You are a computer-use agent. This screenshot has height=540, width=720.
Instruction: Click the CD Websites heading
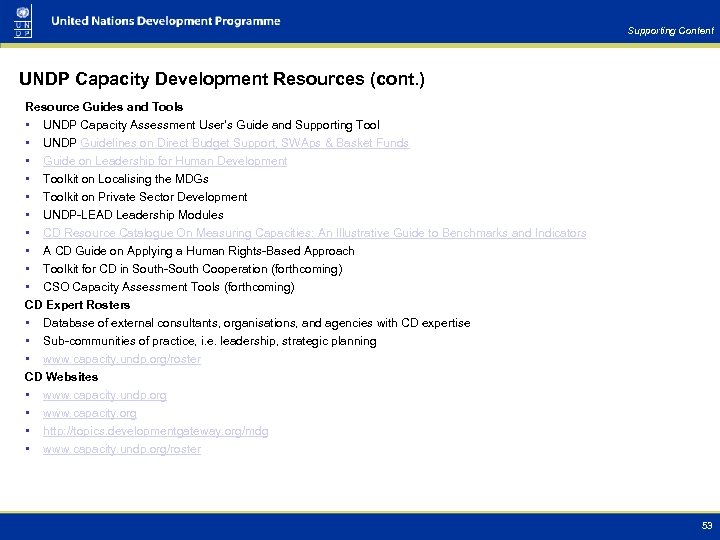61,377
